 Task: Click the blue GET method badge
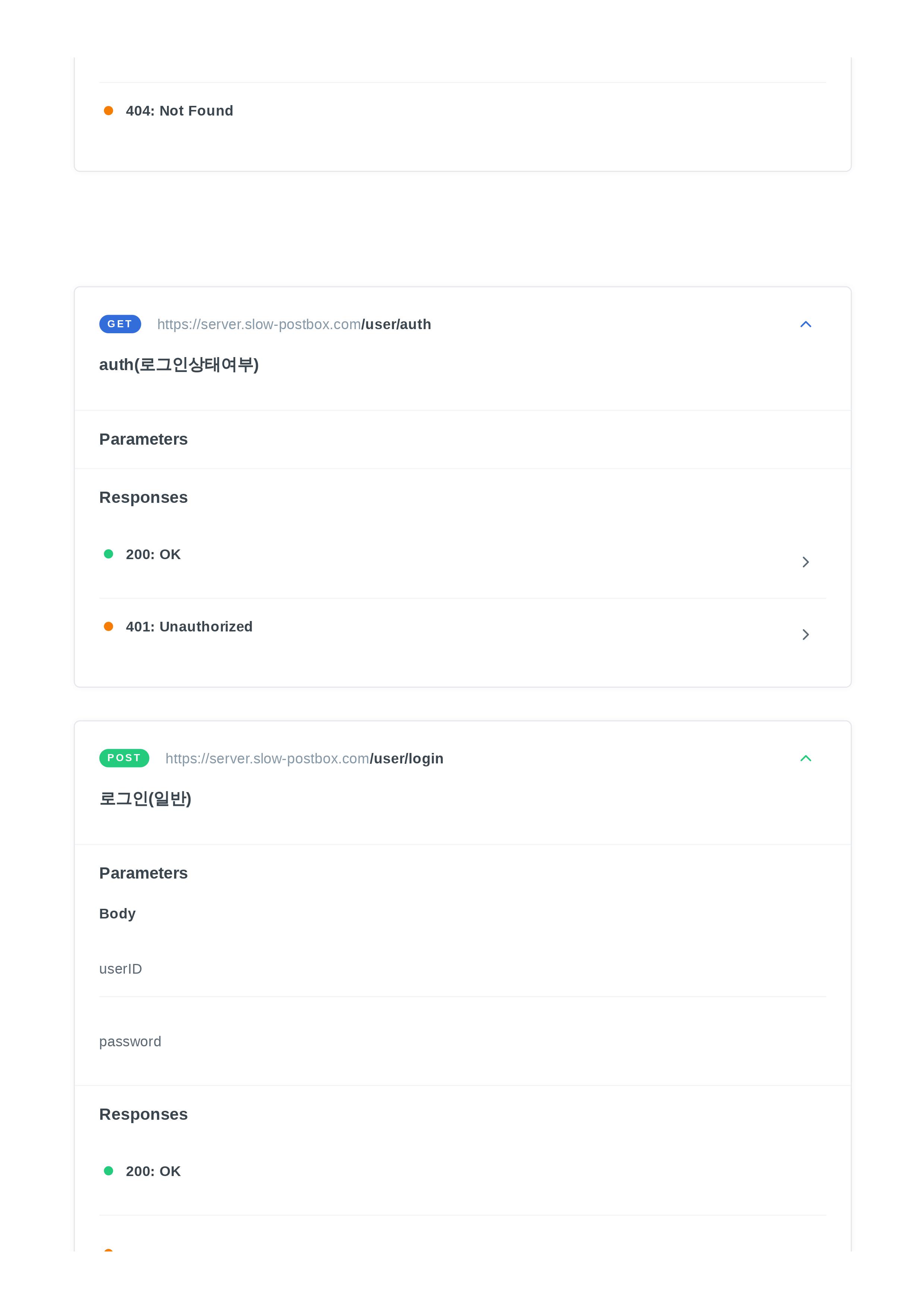tap(120, 324)
